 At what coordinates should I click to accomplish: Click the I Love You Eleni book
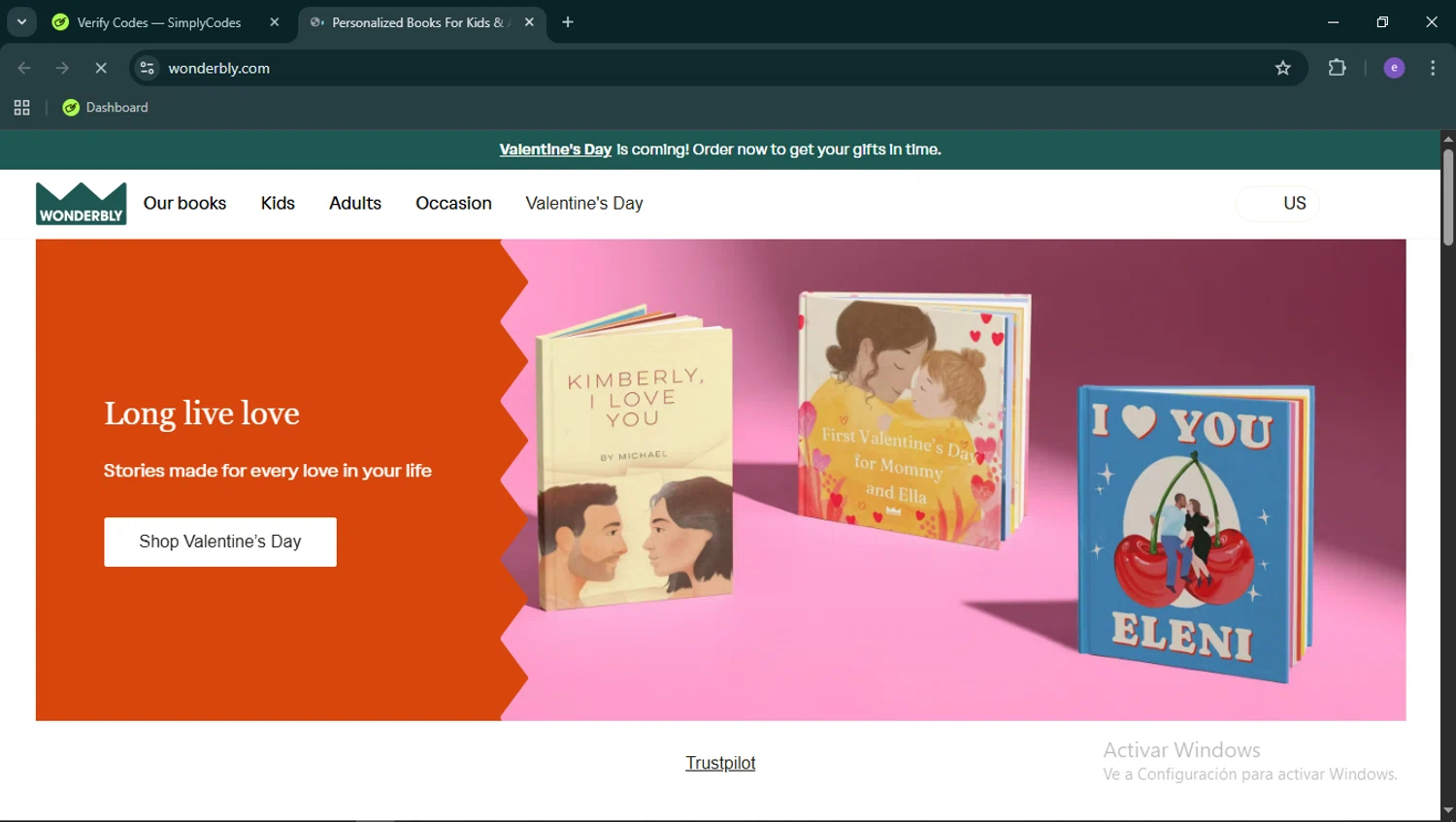(x=1196, y=532)
